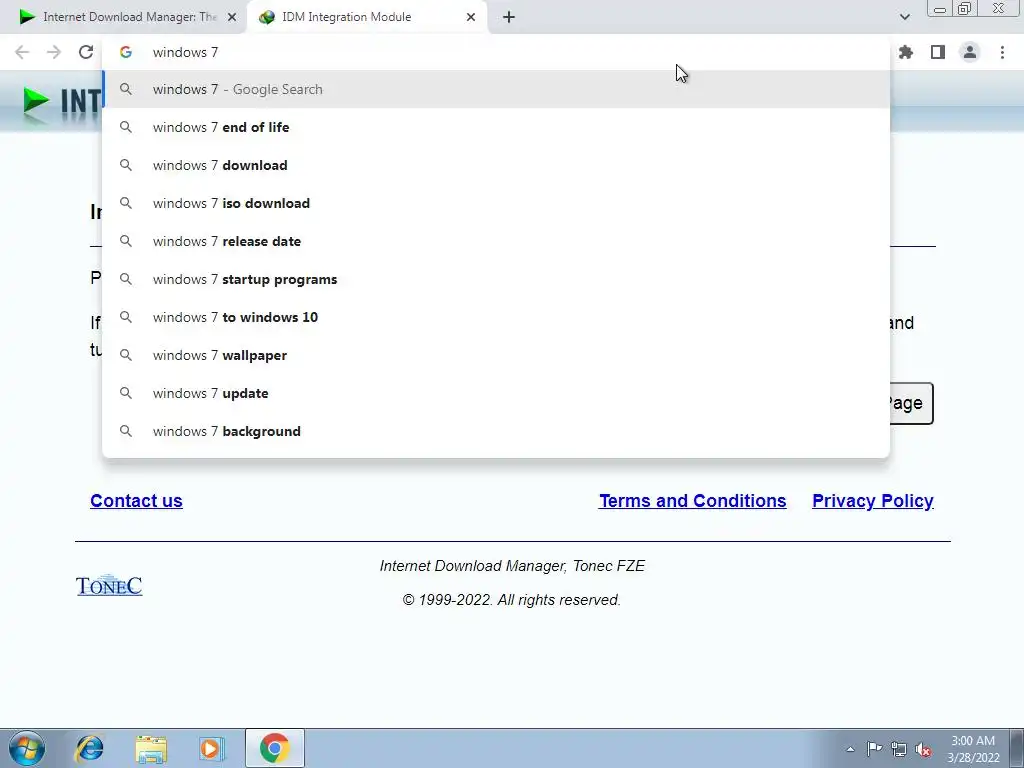Pick 'windows 7 end of life' suggestion
Viewport: 1024px width, 768px height.
[x=496, y=127]
